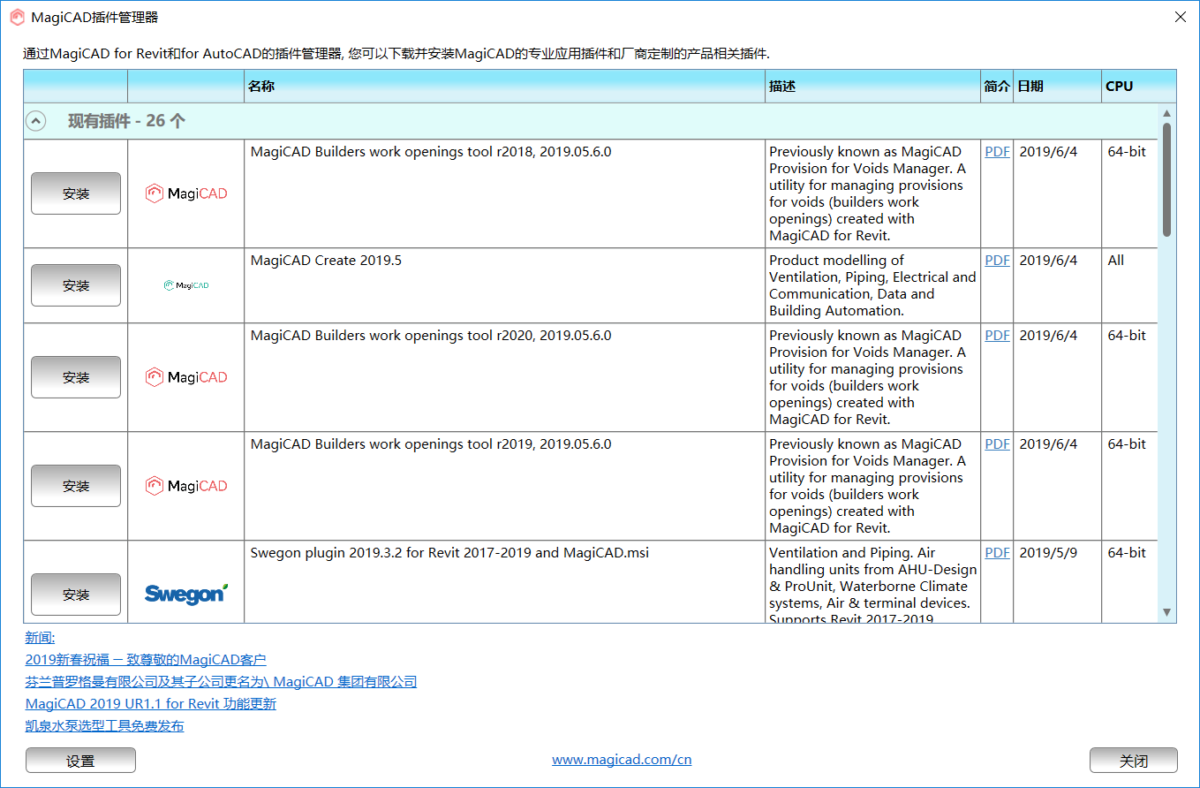Open the 设置 settings button
The width and height of the screenshot is (1200, 788).
coord(80,761)
